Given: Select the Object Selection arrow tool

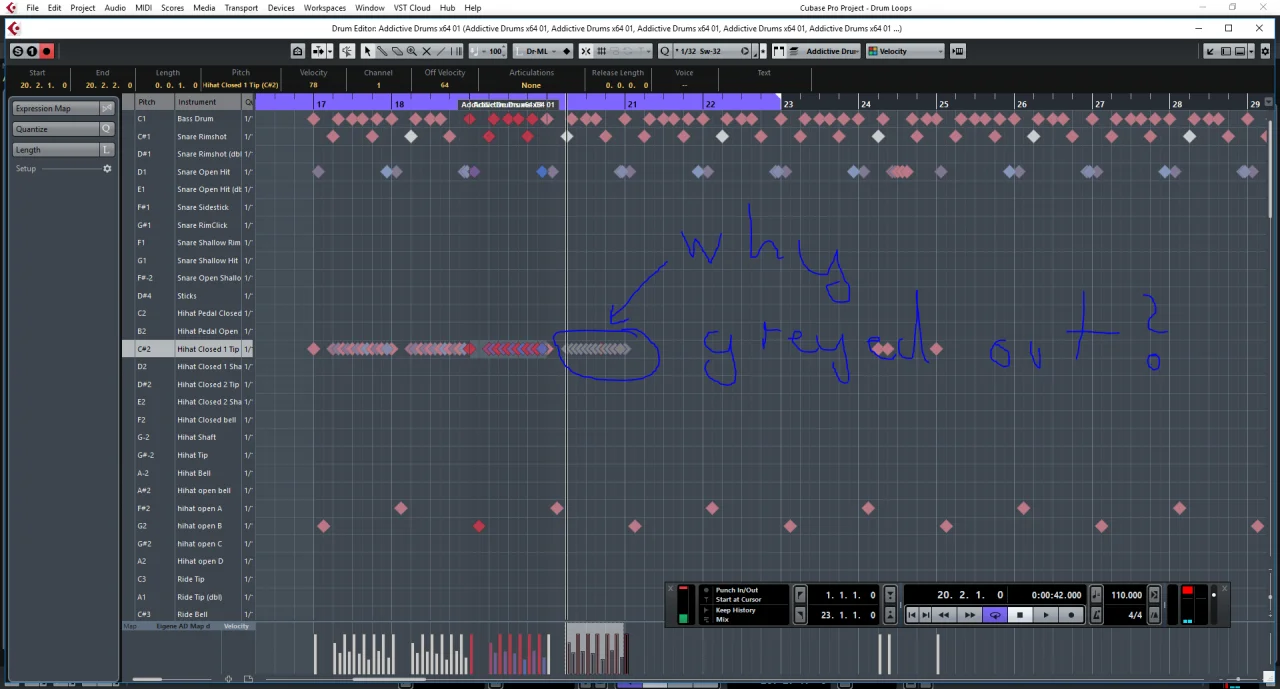Looking at the screenshot, I should (367, 51).
